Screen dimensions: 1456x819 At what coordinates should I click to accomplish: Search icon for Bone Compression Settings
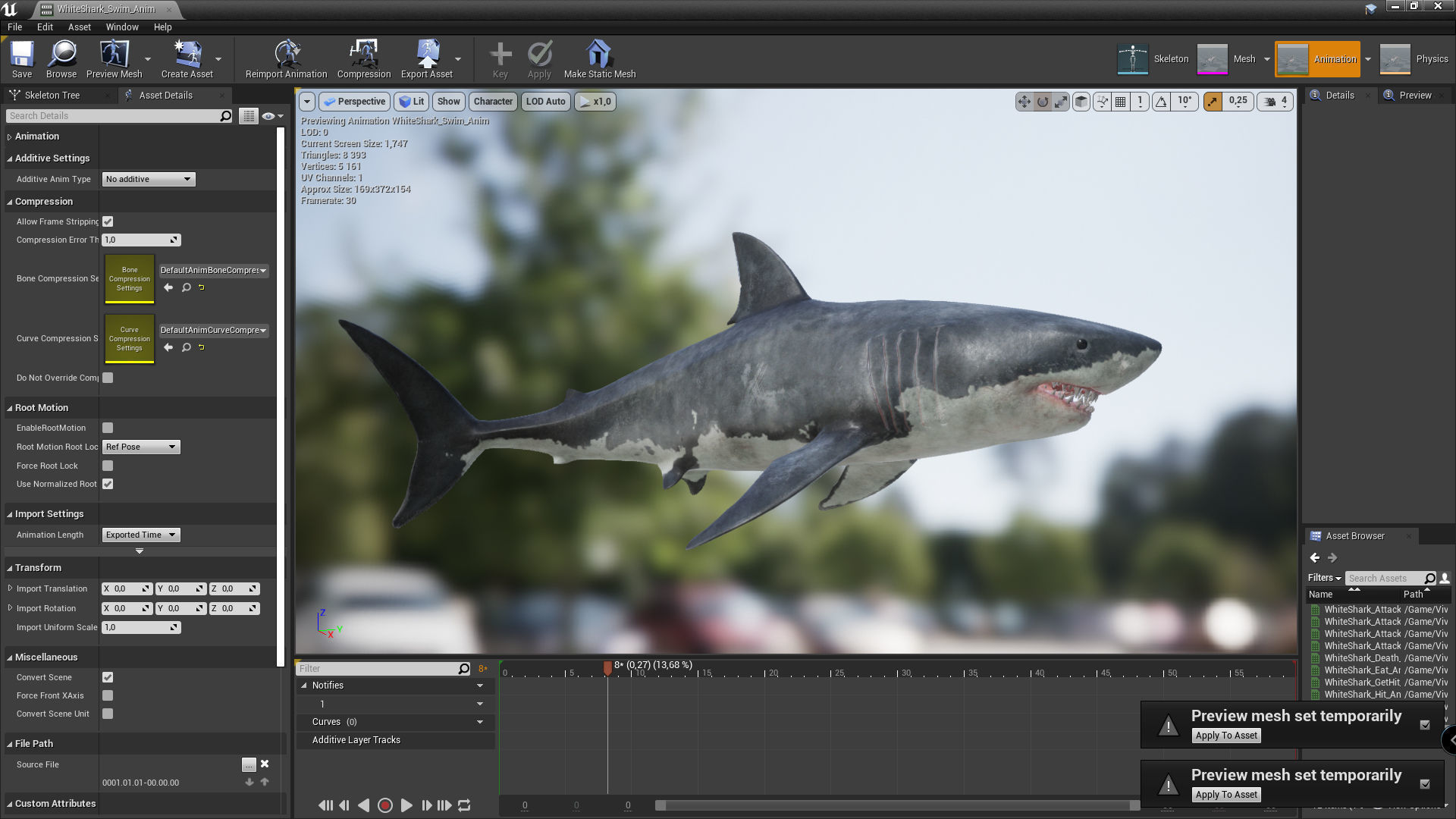click(186, 287)
